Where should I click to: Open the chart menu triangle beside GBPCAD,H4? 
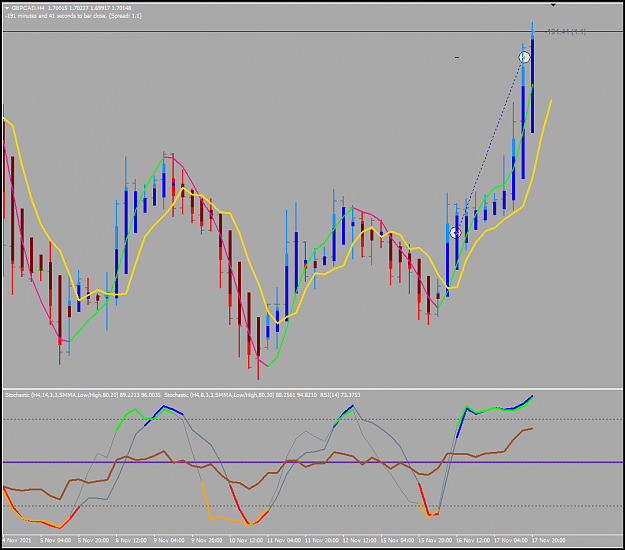pos(7,8)
